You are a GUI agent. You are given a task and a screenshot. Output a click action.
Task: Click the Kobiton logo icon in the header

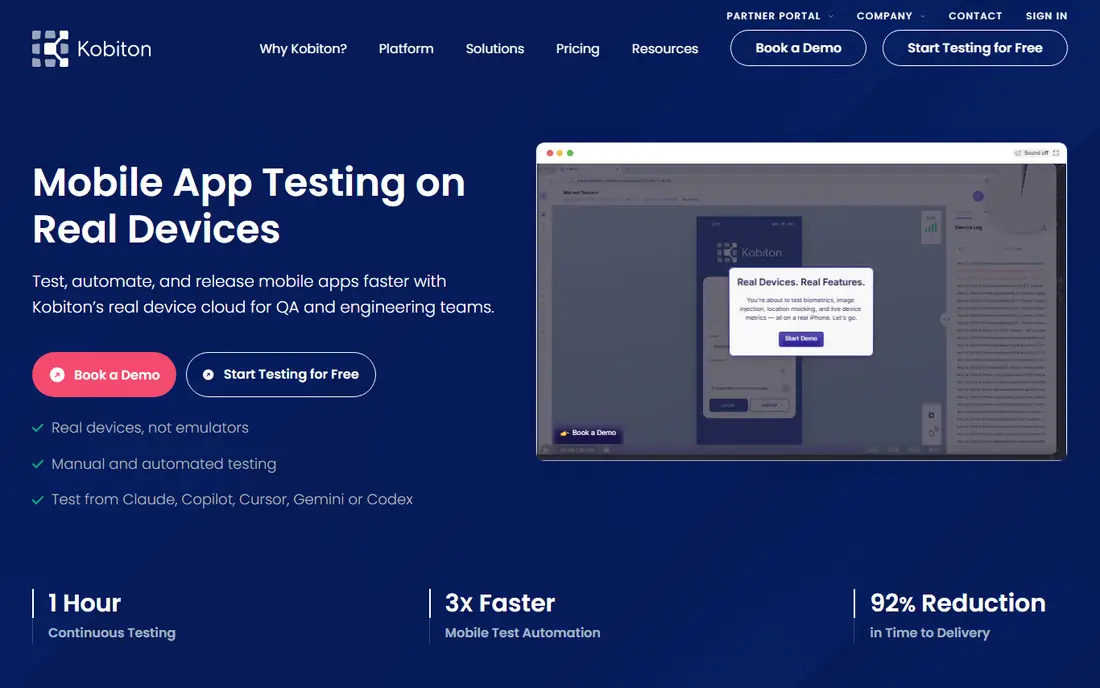coord(51,48)
